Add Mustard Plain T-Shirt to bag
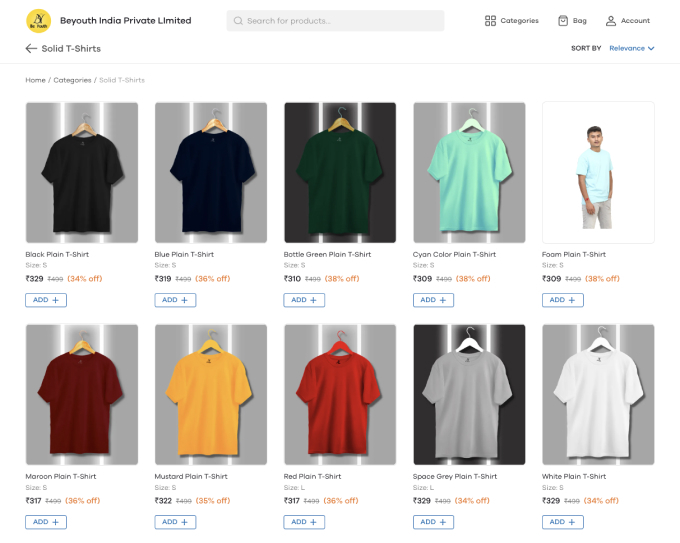This screenshot has width=680, height=543. pyautogui.click(x=175, y=522)
